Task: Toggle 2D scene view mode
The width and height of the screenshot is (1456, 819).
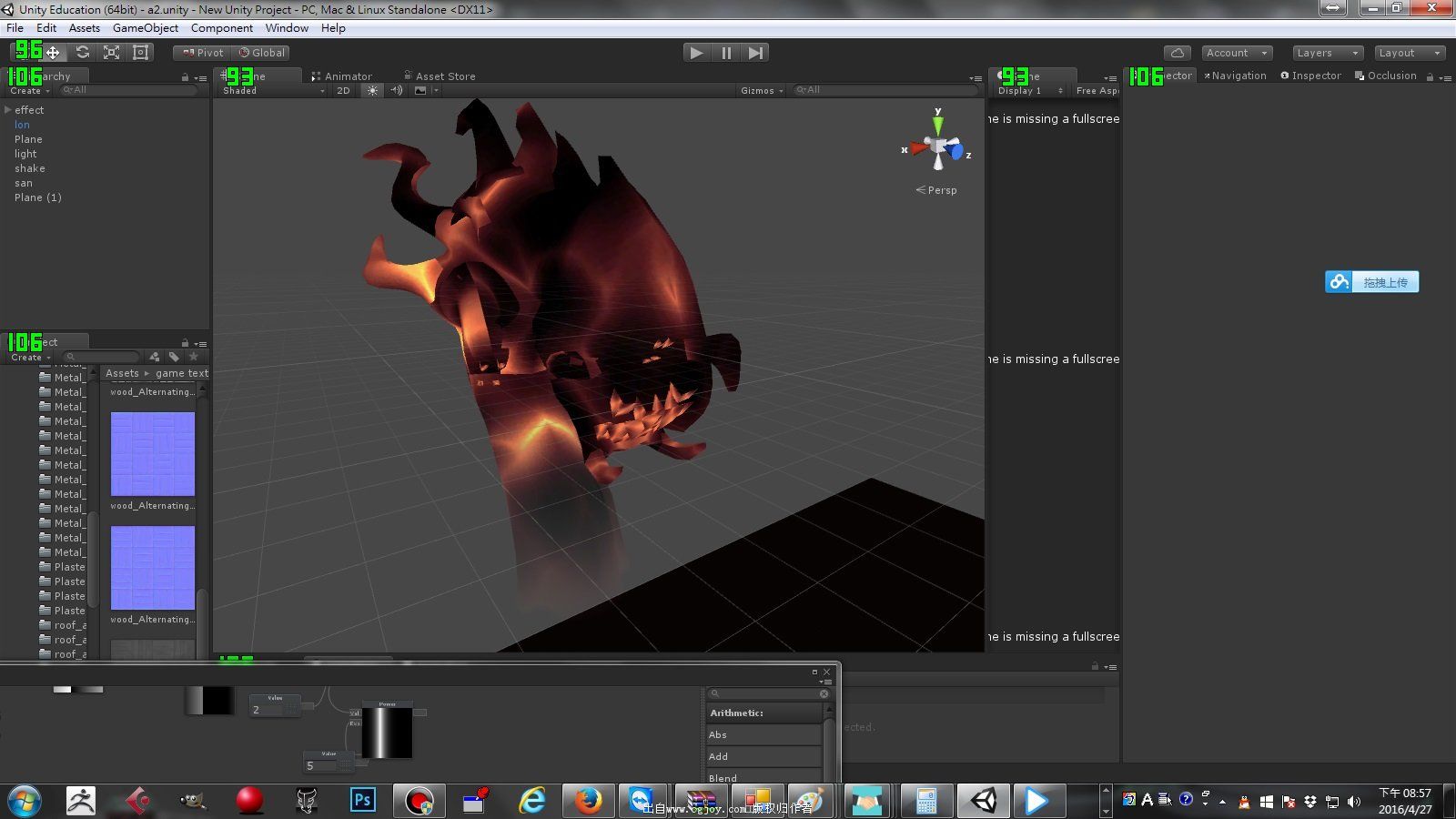Action: tap(343, 90)
